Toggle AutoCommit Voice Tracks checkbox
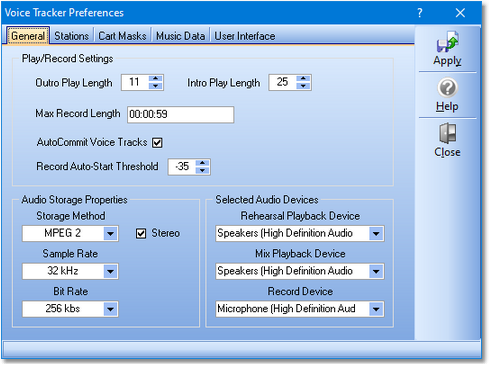 157,143
